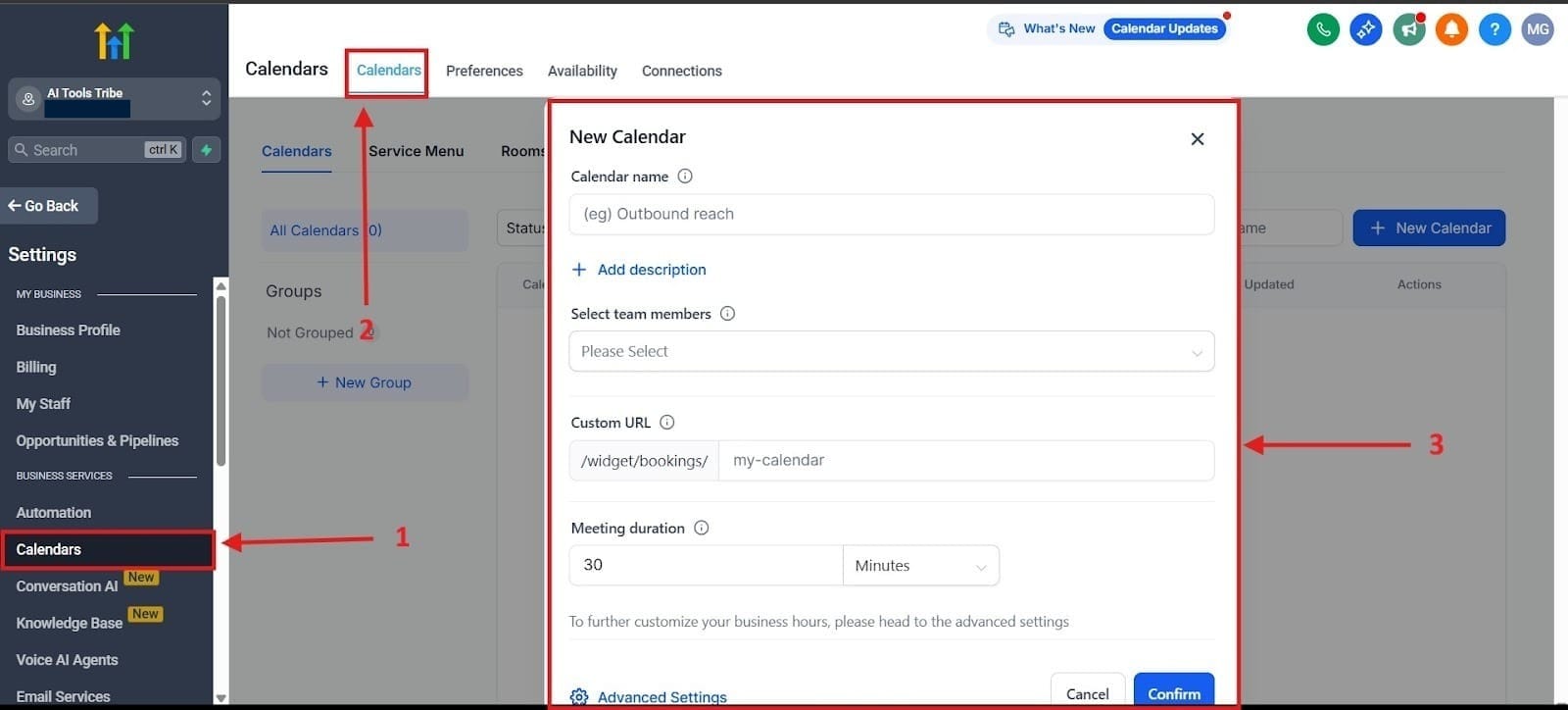This screenshot has width=1568, height=710.
Task: Open the orange notifications bell
Action: pyautogui.click(x=1451, y=29)
